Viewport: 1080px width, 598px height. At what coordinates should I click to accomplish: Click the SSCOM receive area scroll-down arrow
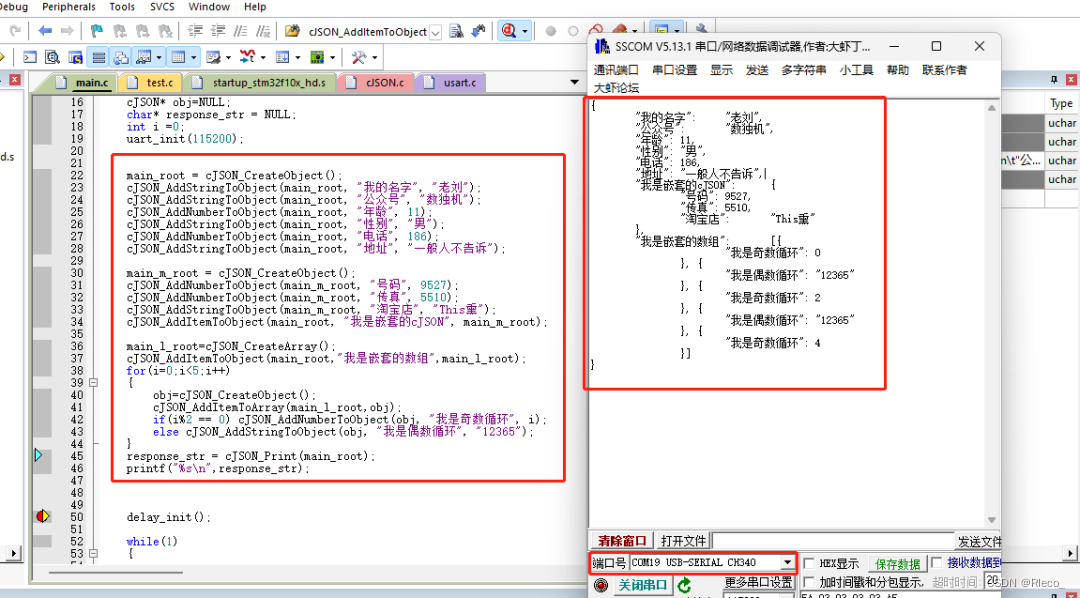pos(992,520)
